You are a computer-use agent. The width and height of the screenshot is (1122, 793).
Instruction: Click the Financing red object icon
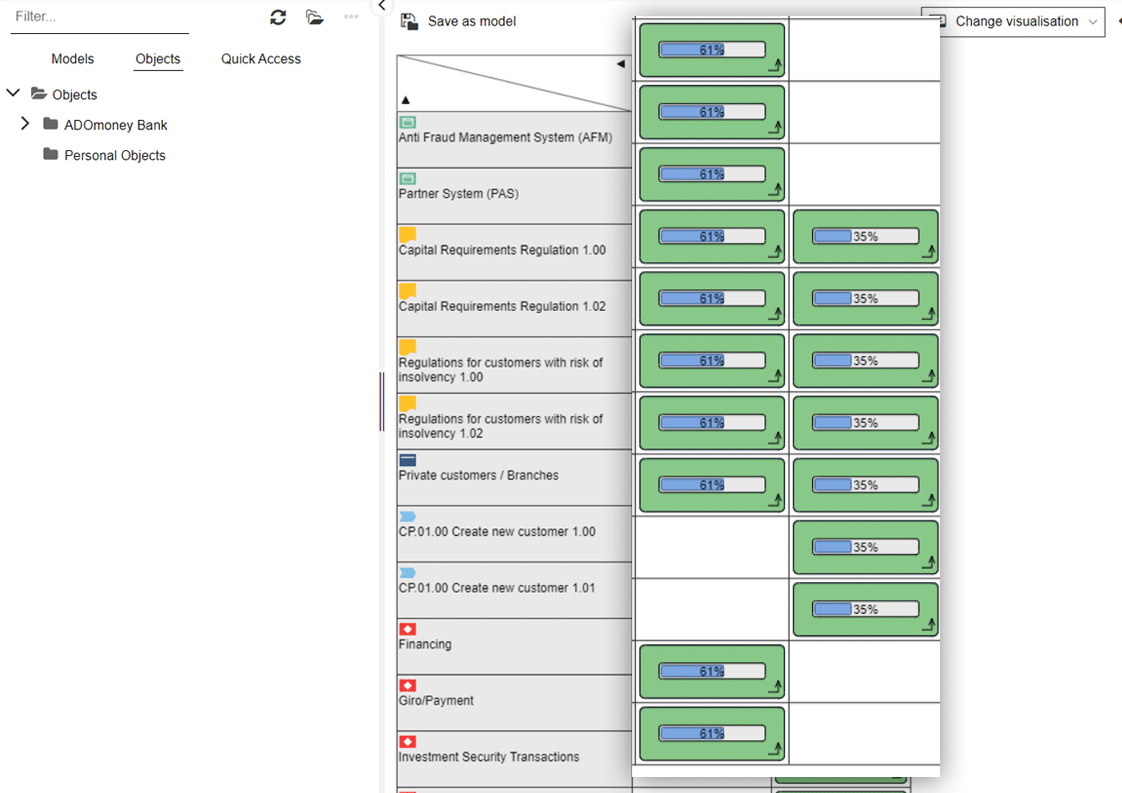point(407,629)
